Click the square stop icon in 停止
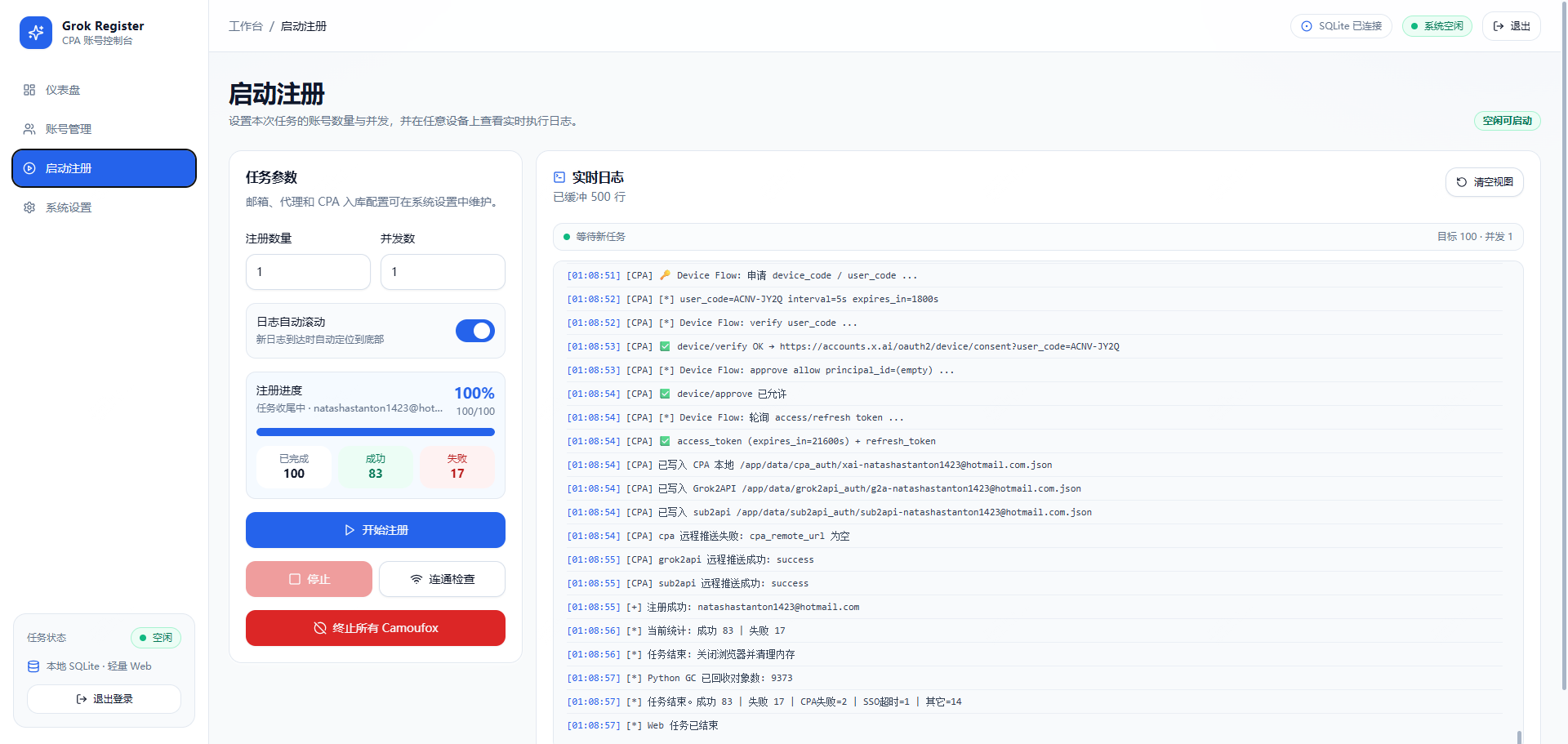Screen dimensions: 1568x744 295,579
